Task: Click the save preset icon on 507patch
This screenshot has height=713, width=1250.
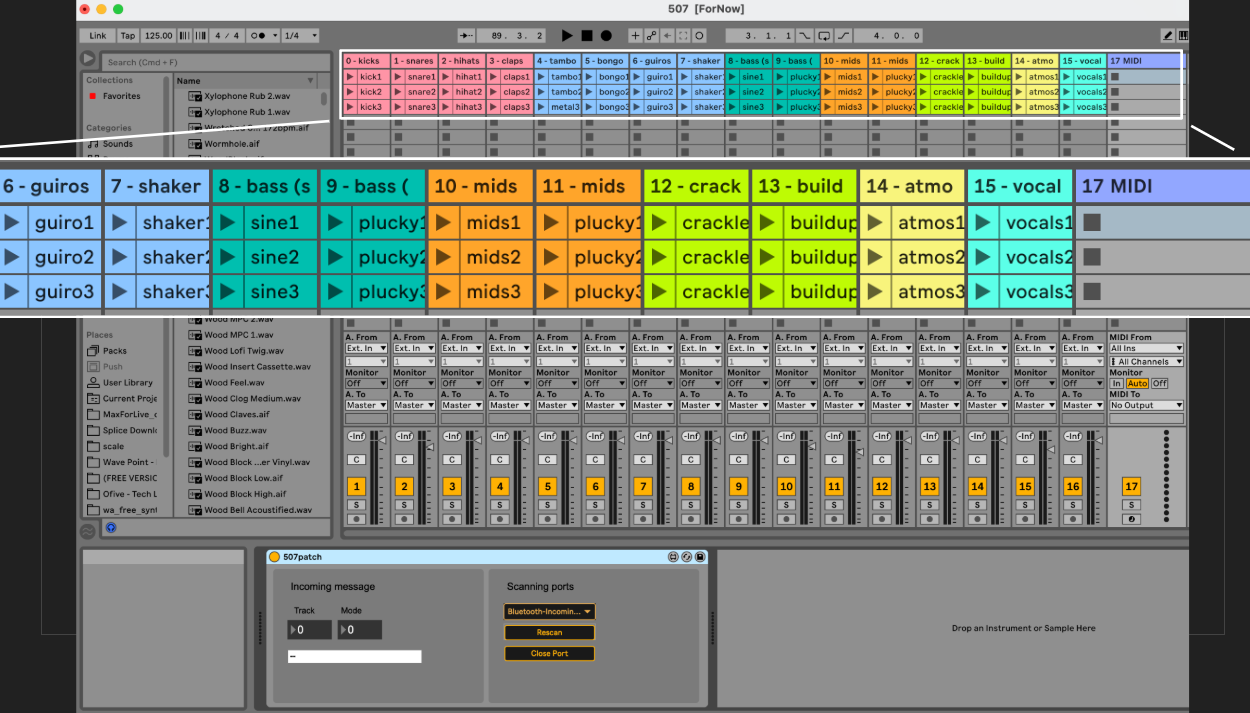Action: click(700, 557)
